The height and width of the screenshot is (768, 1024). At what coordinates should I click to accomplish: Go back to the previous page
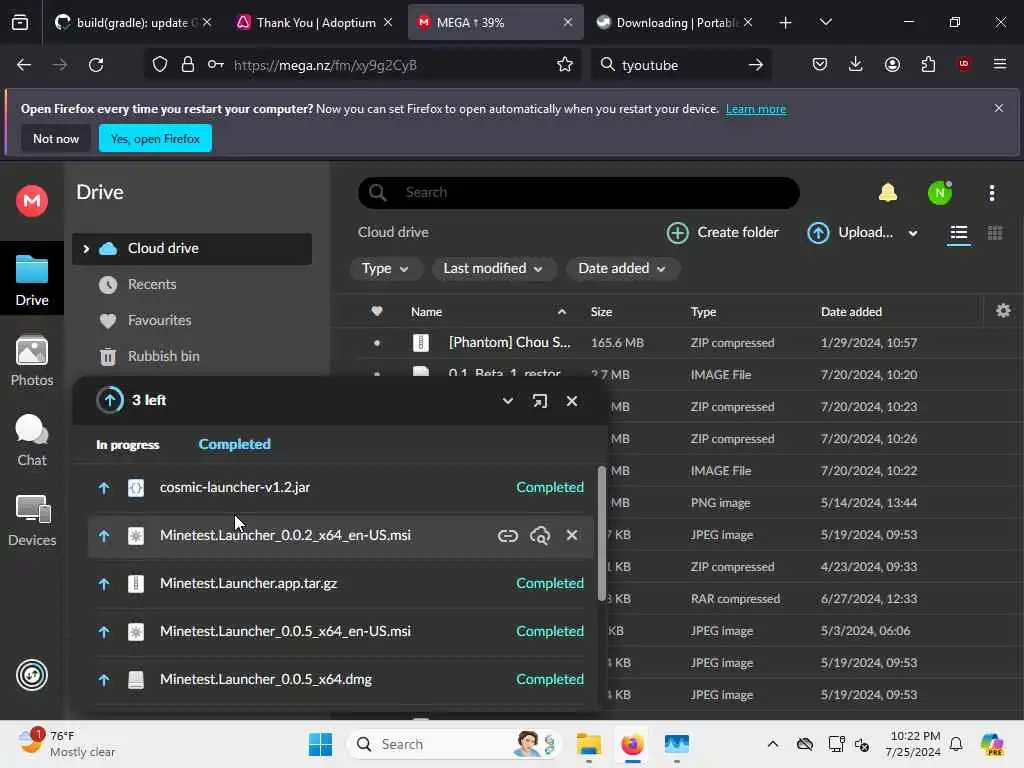click(x=24, y=65)
